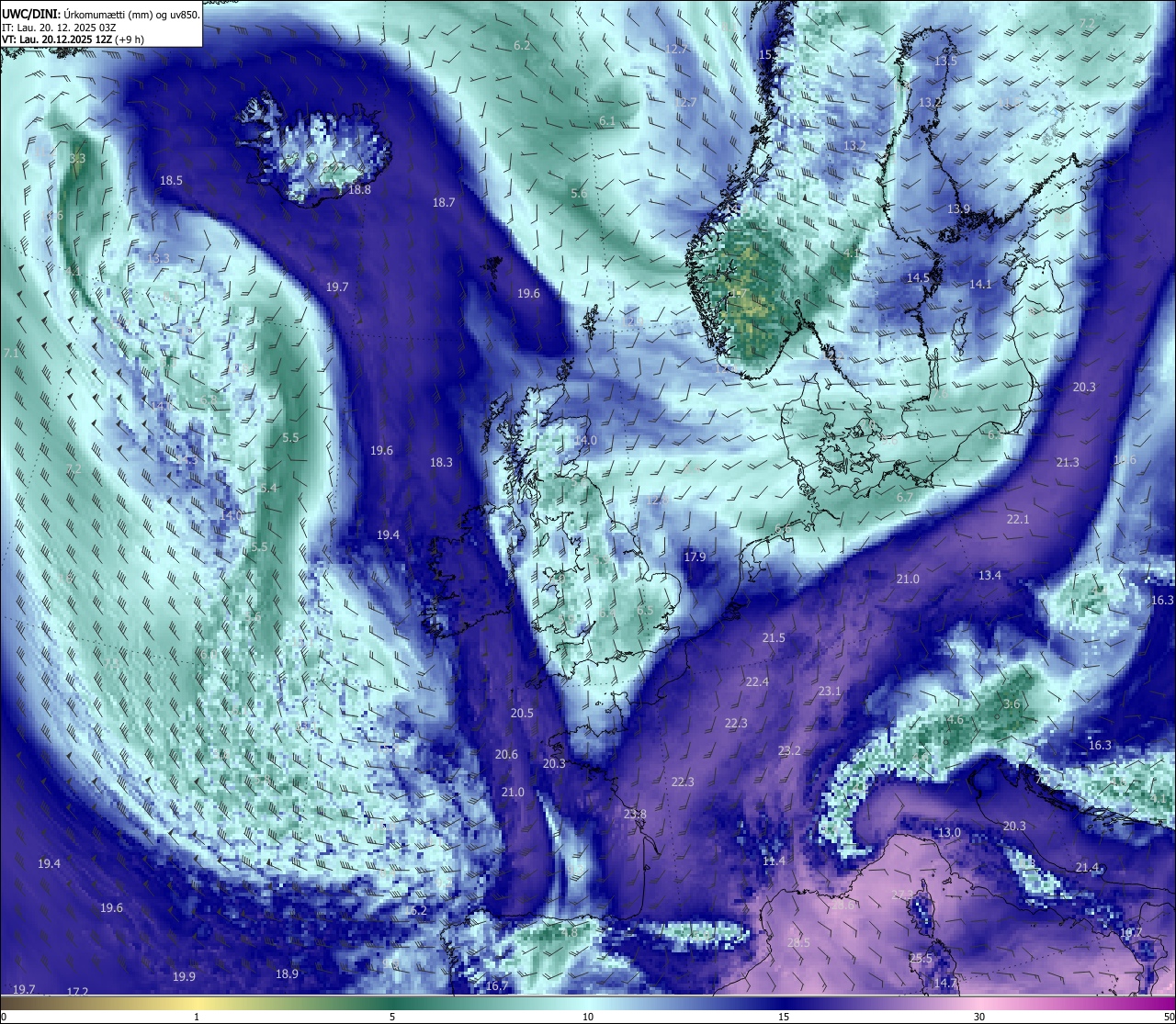Click the 3.3 value on the map
1176x1024 pixels.
[x=77, y=159]
